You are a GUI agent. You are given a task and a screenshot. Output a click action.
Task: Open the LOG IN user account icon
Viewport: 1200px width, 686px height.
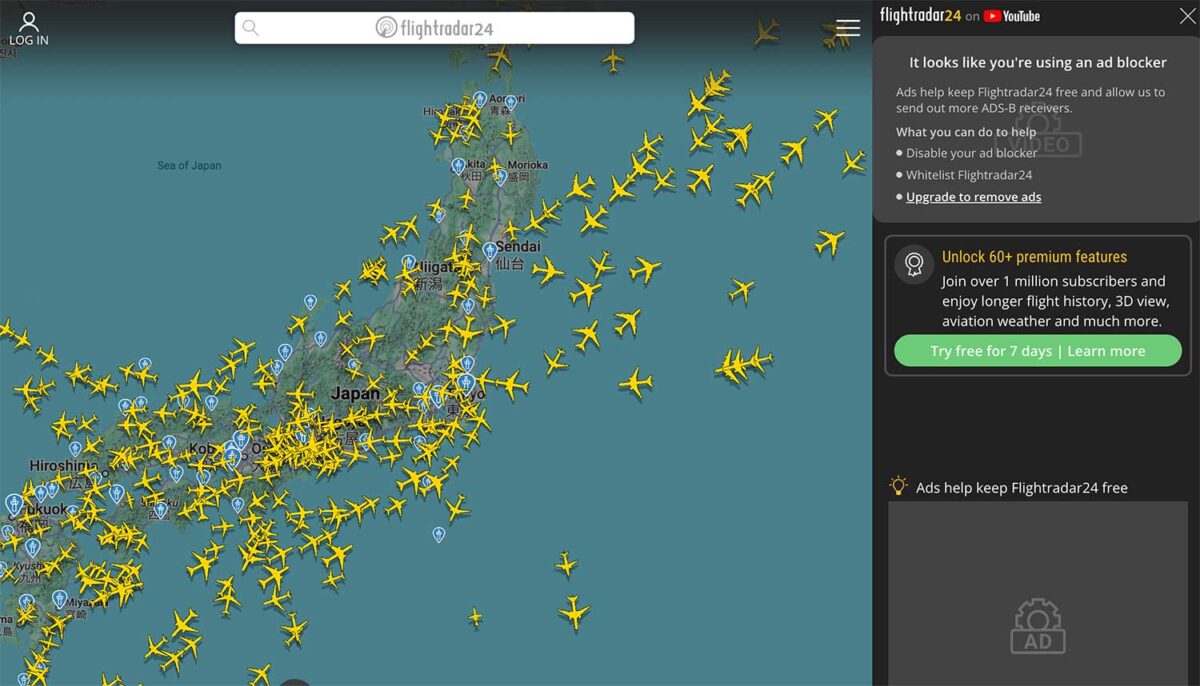point(29,28)
